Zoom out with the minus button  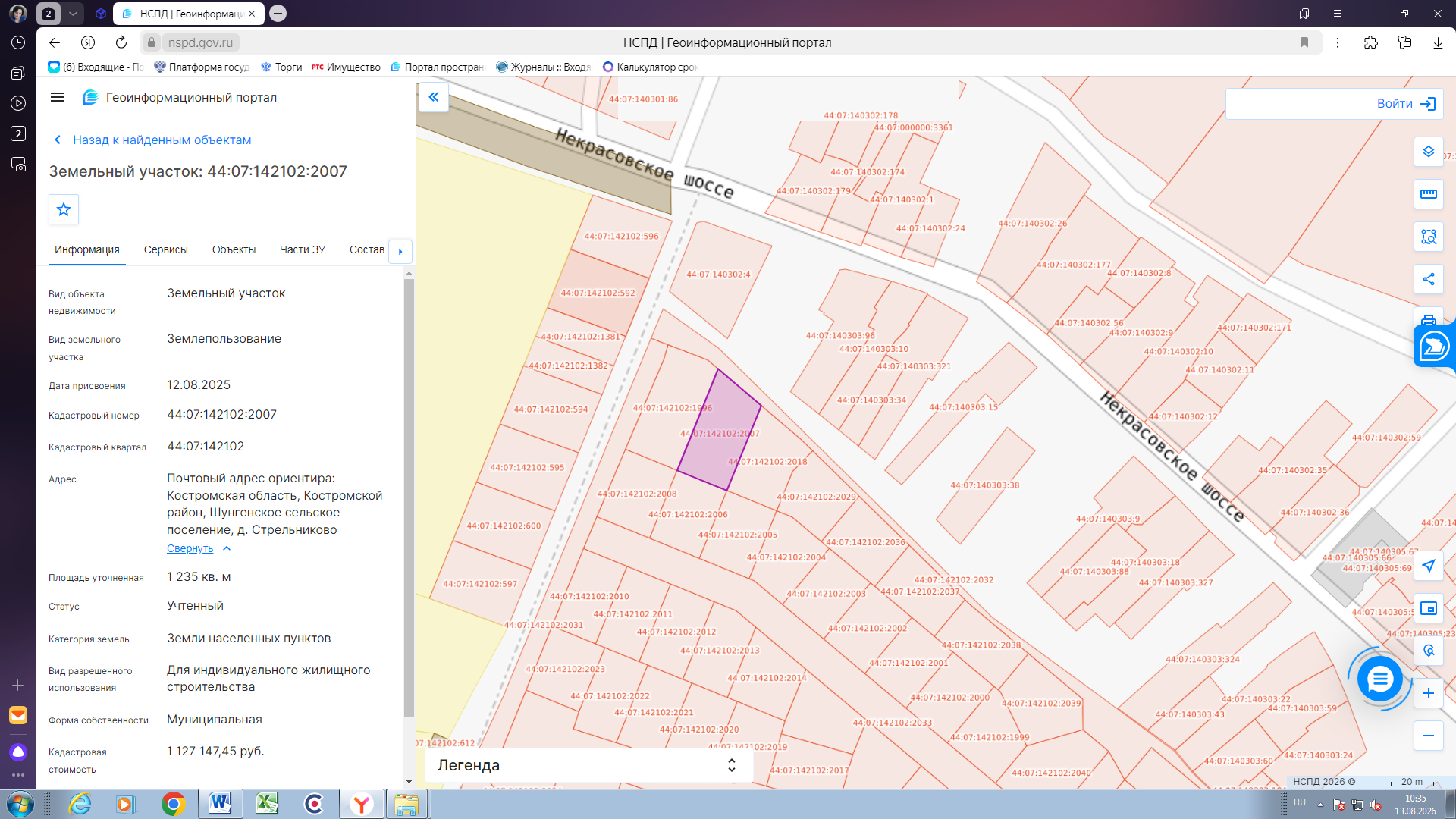[1428, 736]
